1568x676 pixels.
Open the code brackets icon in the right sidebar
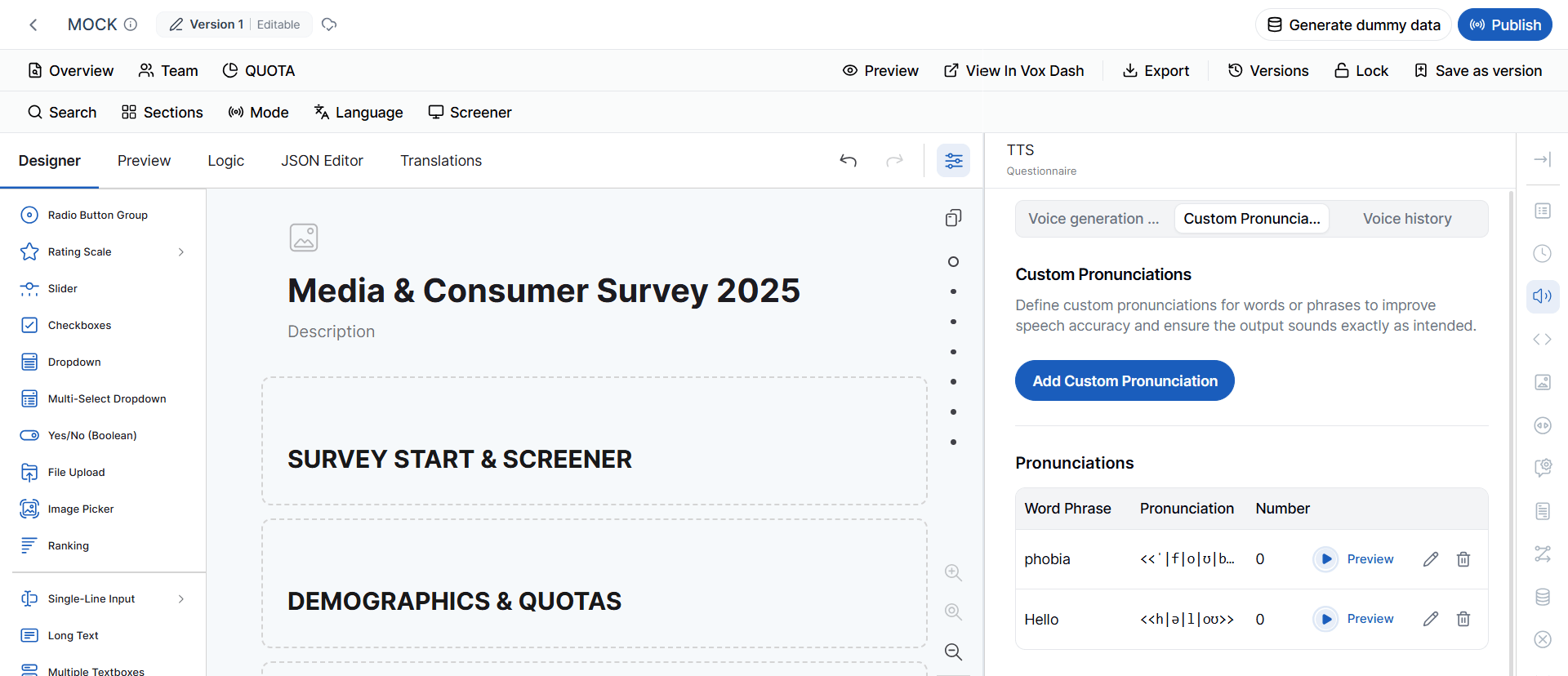pos(1543,339)
